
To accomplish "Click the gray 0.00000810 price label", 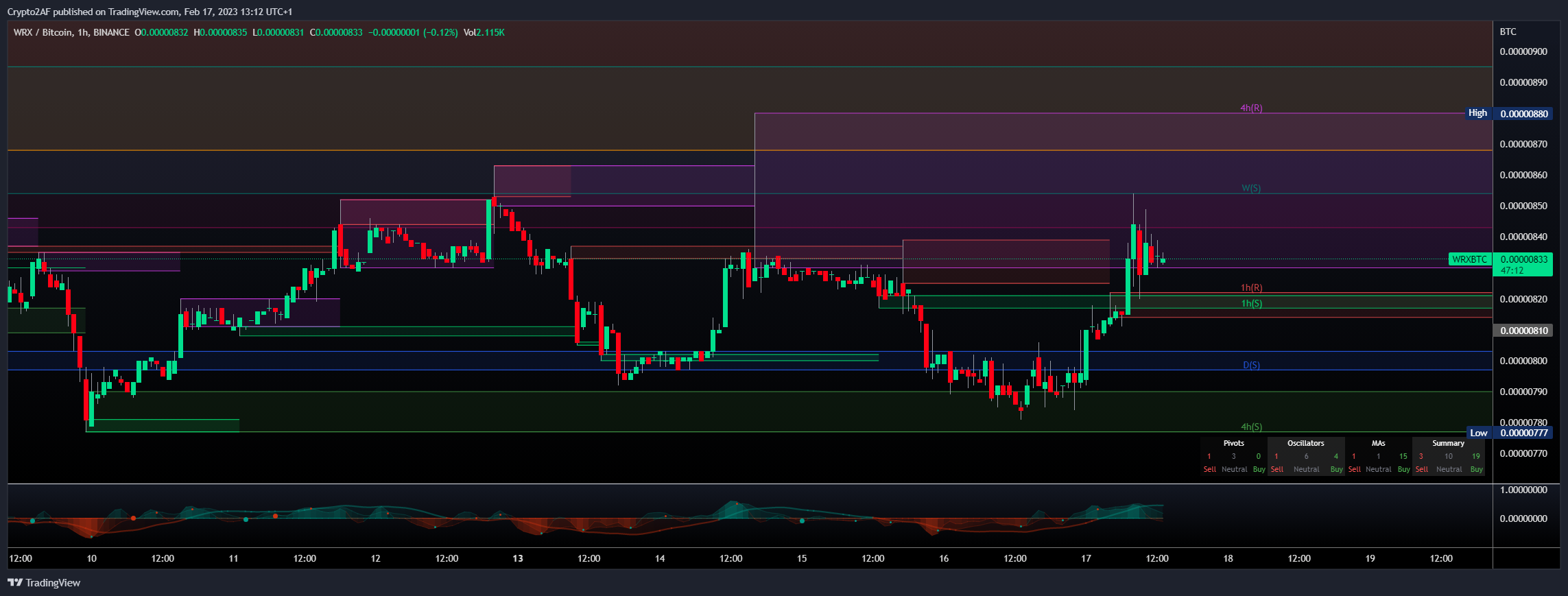I will point(1524,331).
